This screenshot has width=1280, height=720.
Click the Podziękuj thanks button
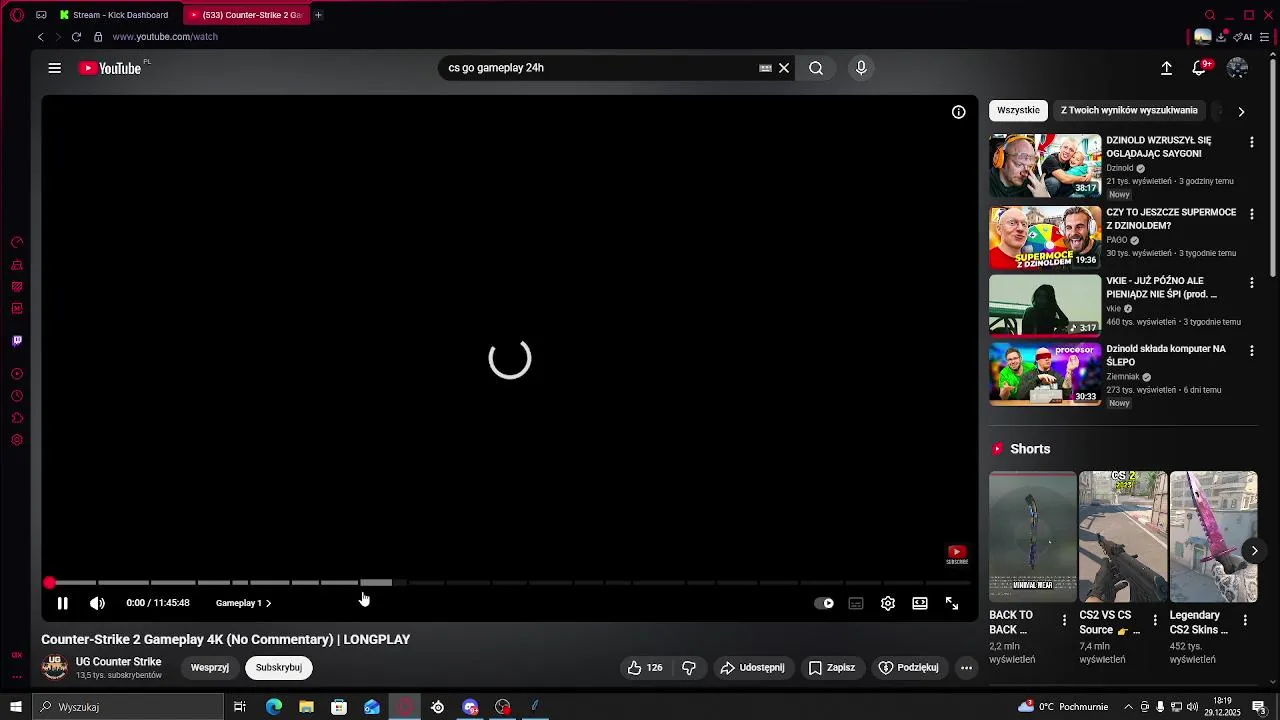point(909,667)
